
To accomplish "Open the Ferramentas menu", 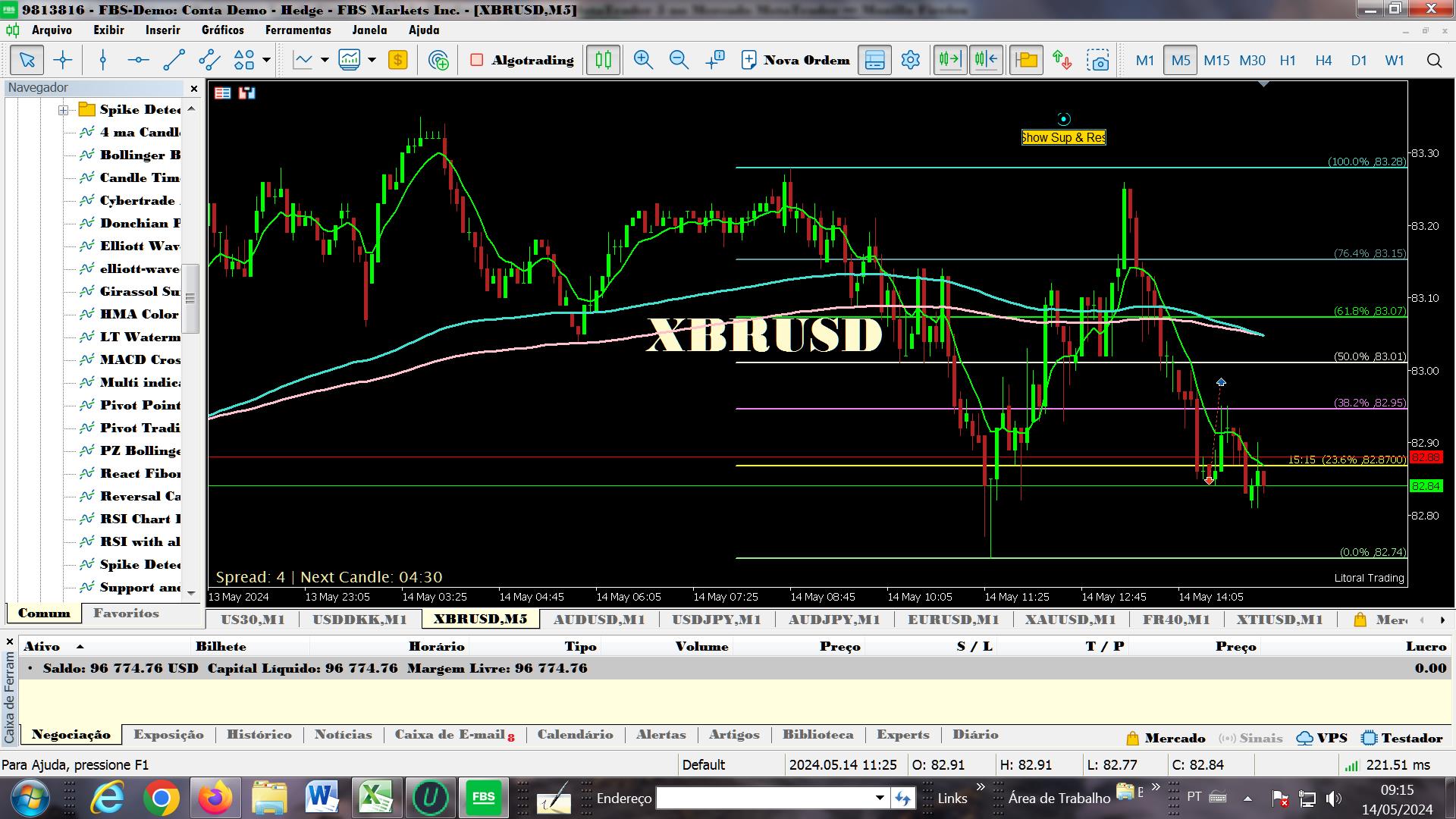I will coord(298,30).
